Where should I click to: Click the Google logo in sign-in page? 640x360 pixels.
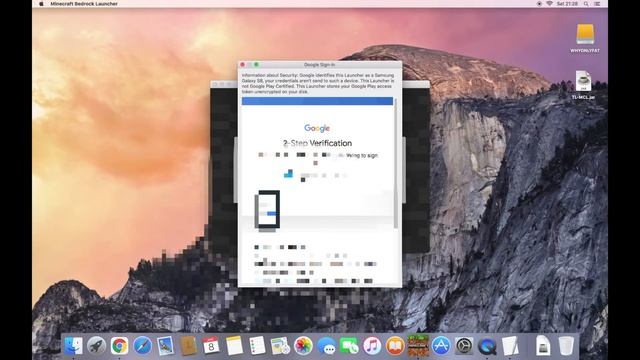coord(317,128)
